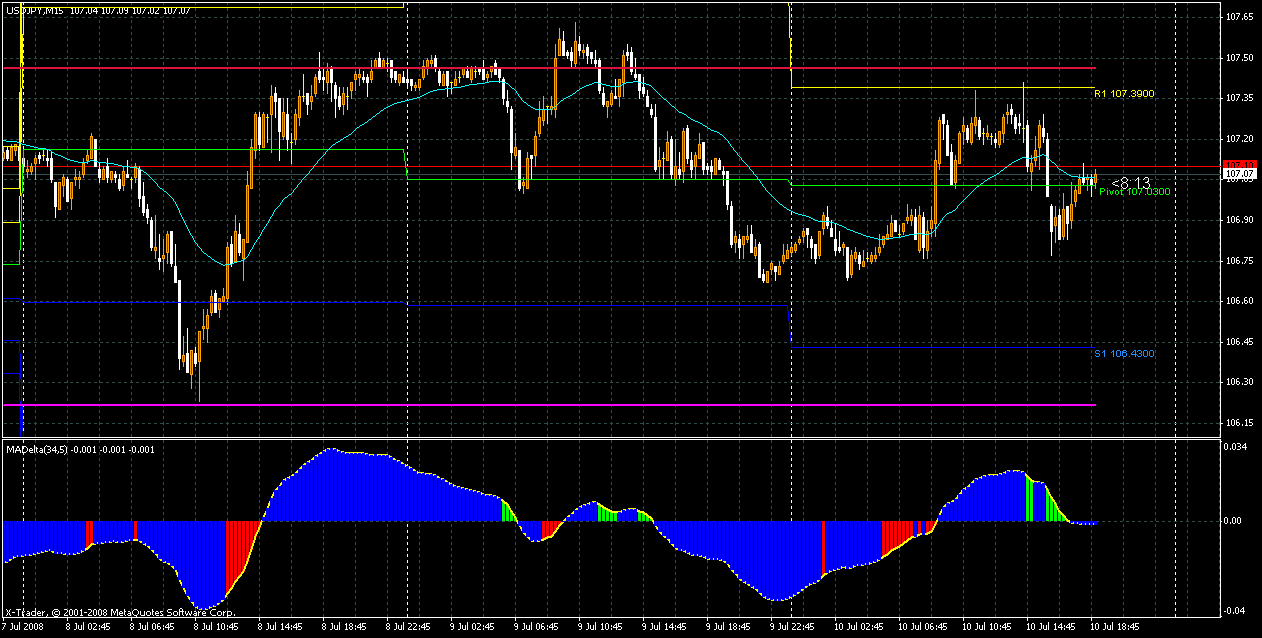The width and height of the screenshot is (1262, 638).
Task: Click 107.20 on the price scale
Action: click(x=1240, y=138)
